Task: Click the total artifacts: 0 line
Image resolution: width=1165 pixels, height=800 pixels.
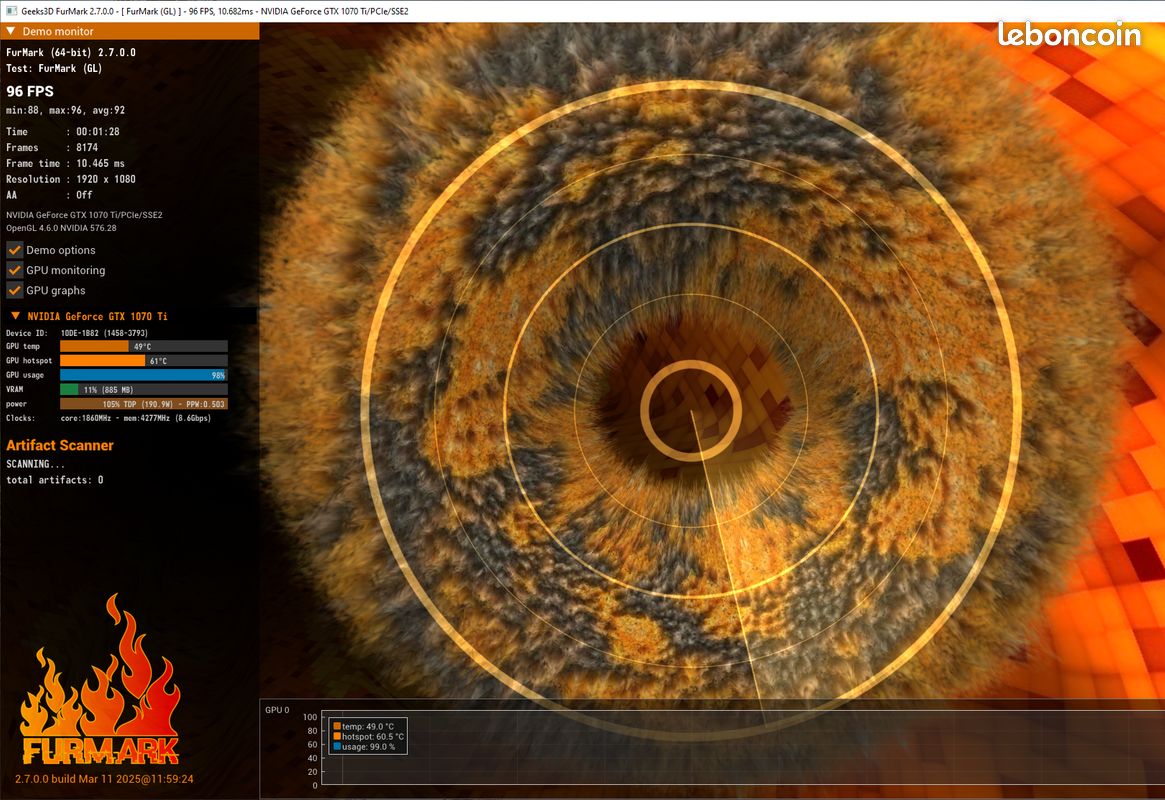Action: [55, 480]
